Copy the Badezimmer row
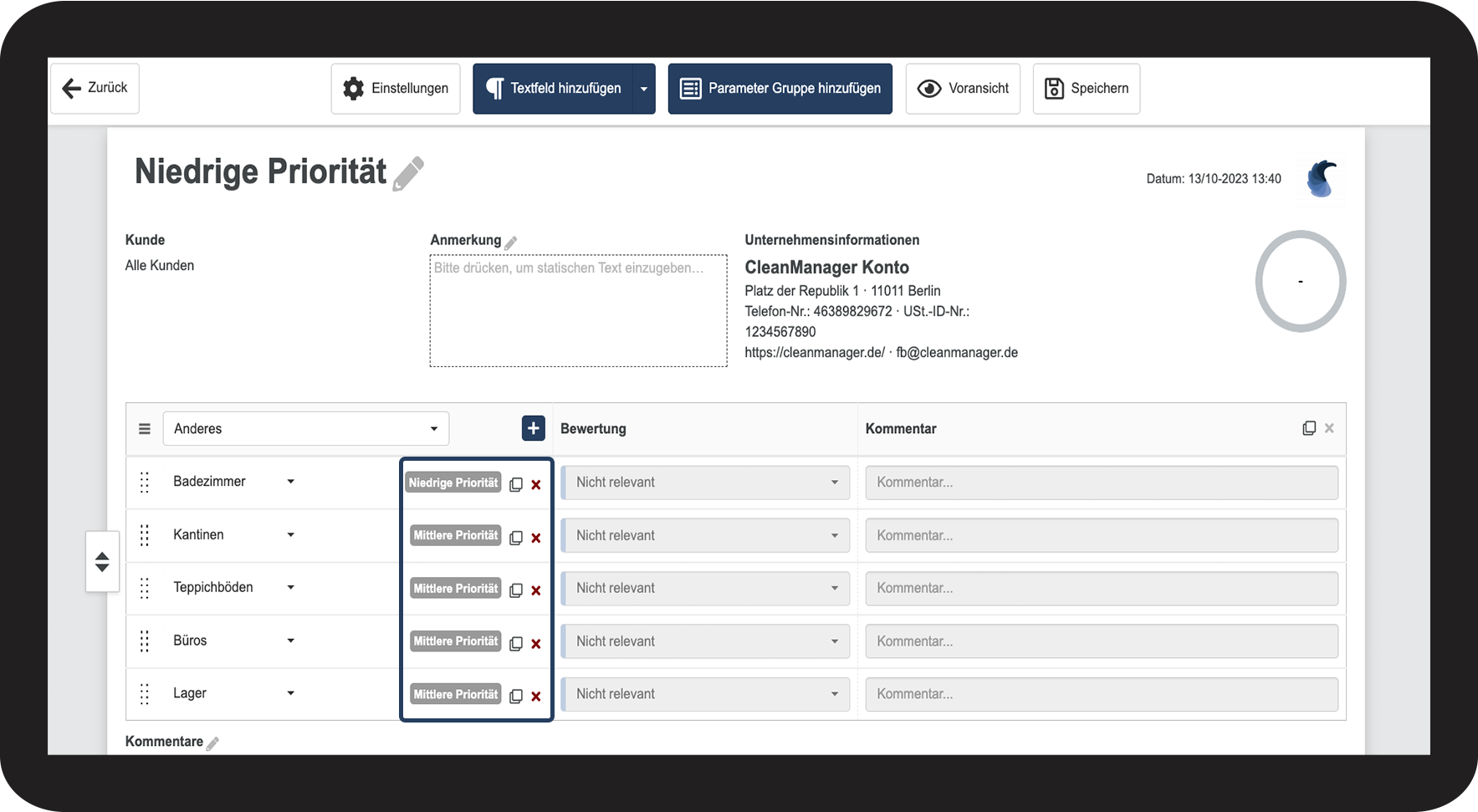Viewport: 1478px width, 812px height. [516, 485]
